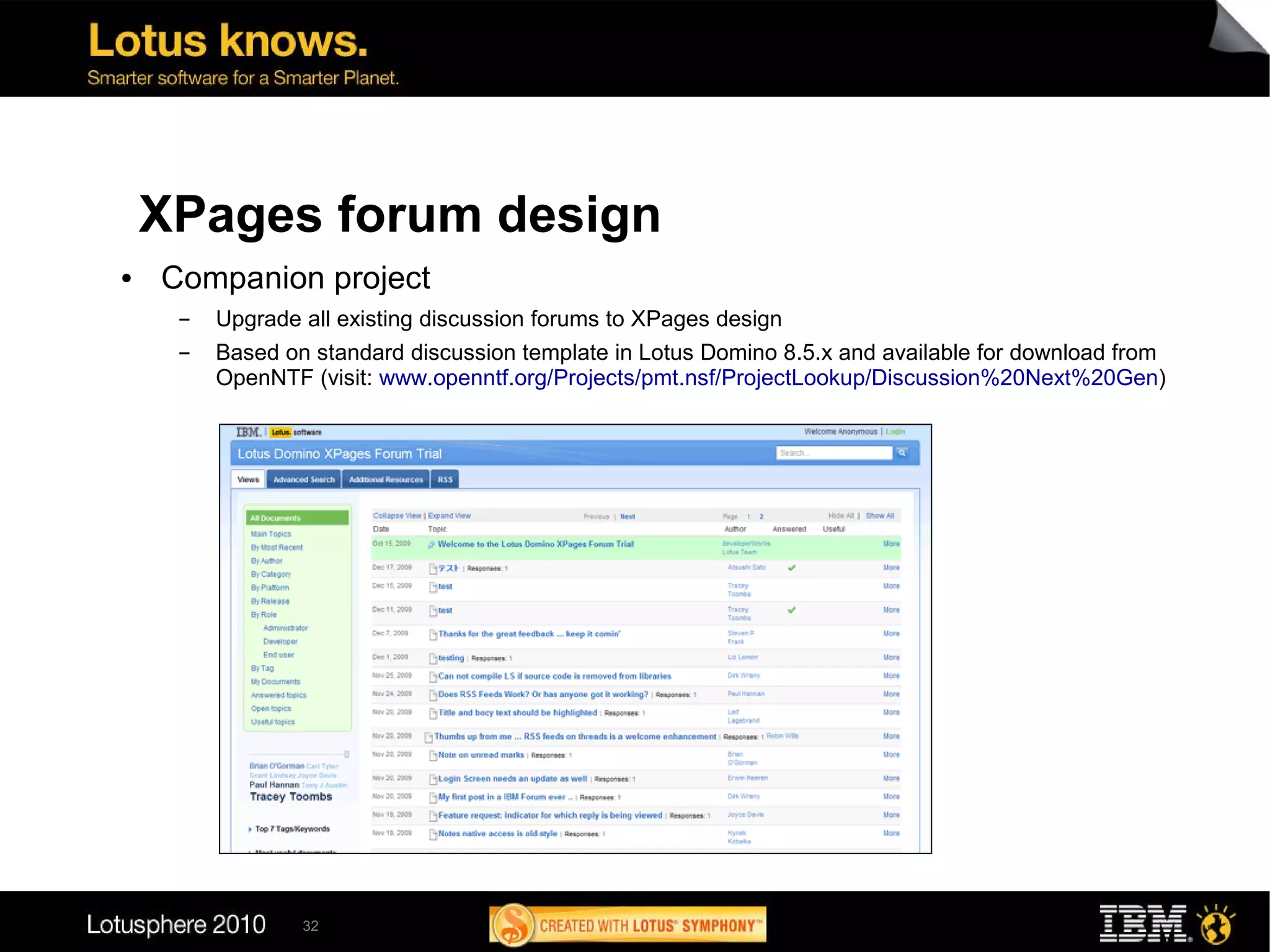Open the Answered topics view

278,695
